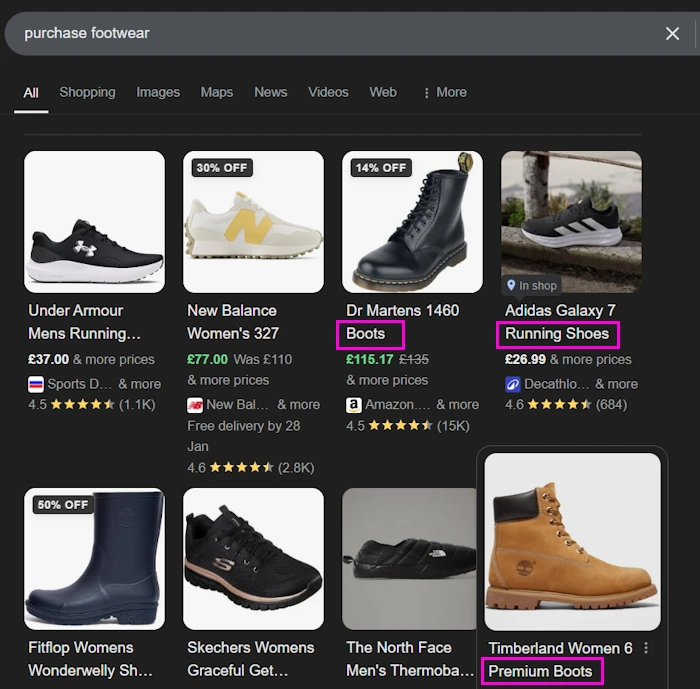Click the 14% OFF badge
The image size is (700, 689).
click(381, 168)
